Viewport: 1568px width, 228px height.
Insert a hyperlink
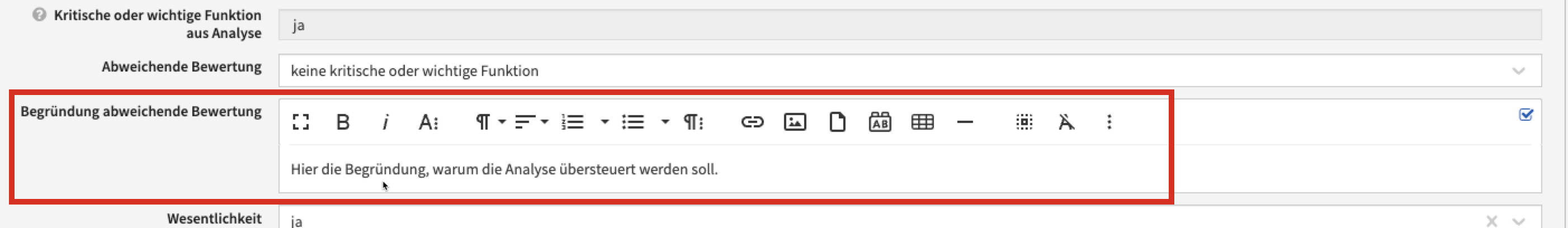click(752, 122)
